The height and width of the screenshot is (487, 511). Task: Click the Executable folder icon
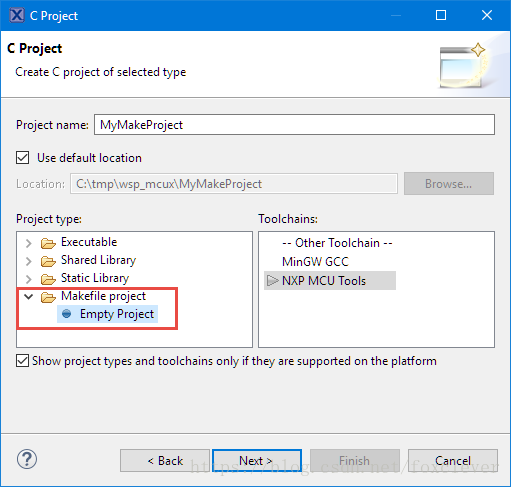pos(48,243)
